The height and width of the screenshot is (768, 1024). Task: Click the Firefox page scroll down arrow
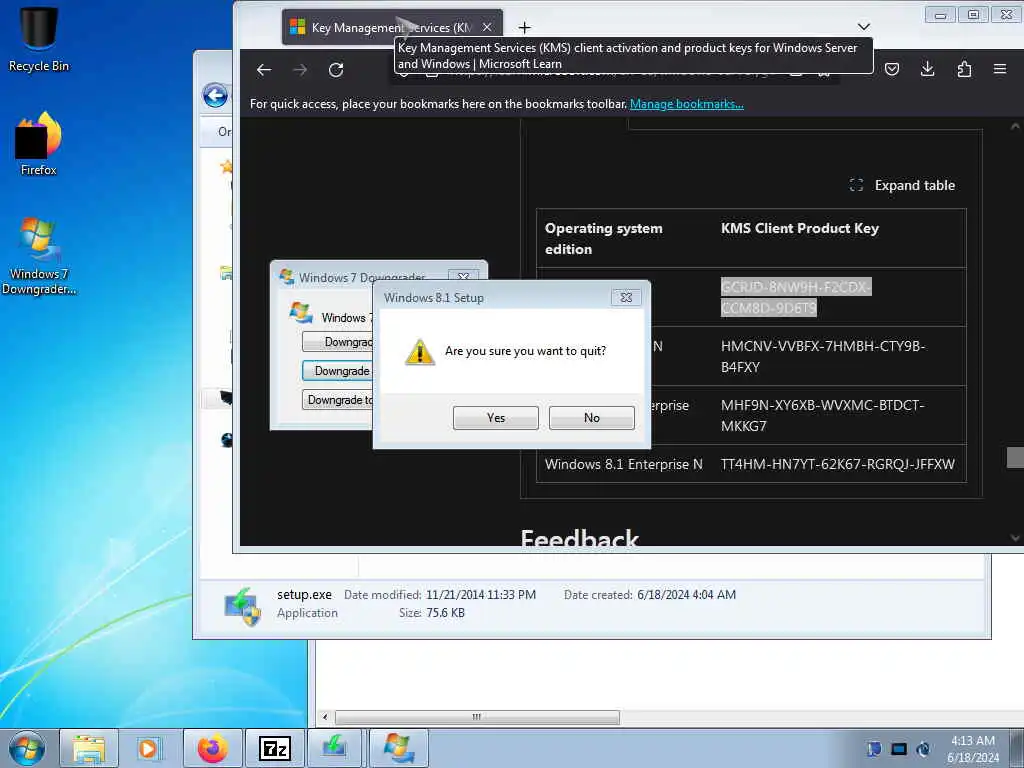click(1015, 538)
